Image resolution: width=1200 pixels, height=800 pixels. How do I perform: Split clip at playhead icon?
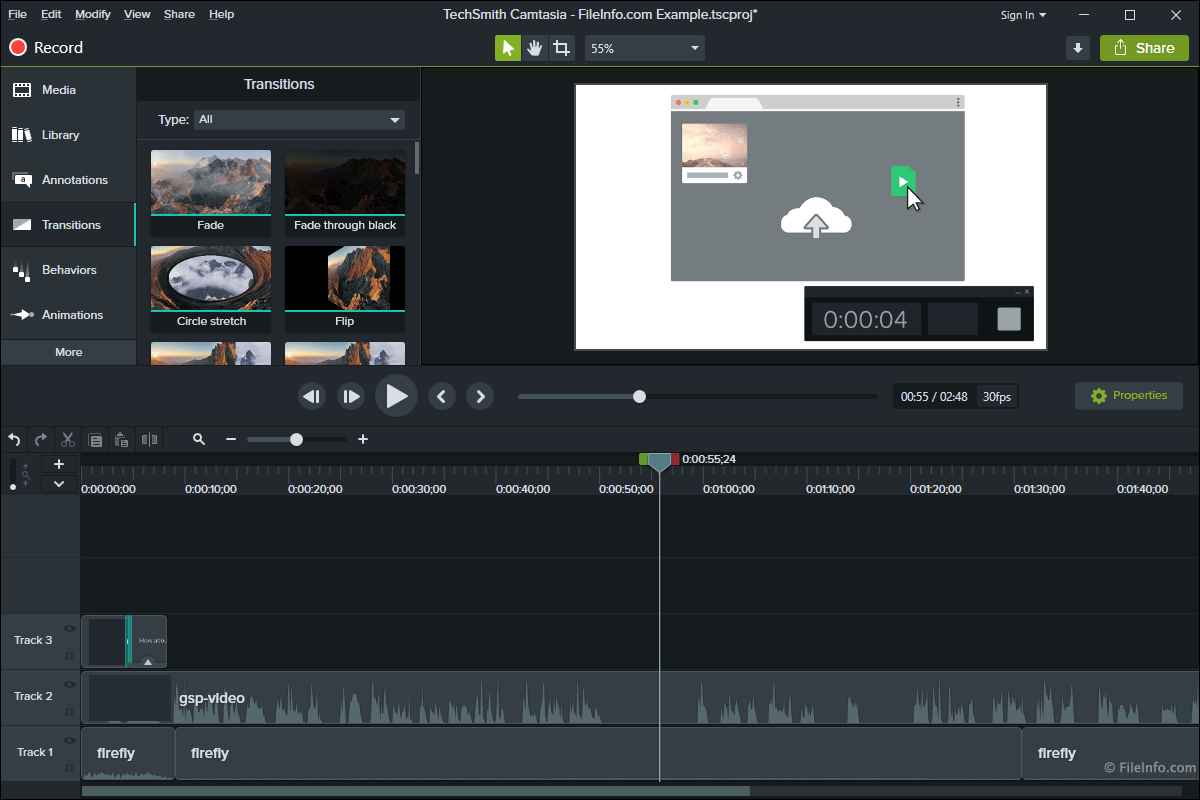point(149,439)
